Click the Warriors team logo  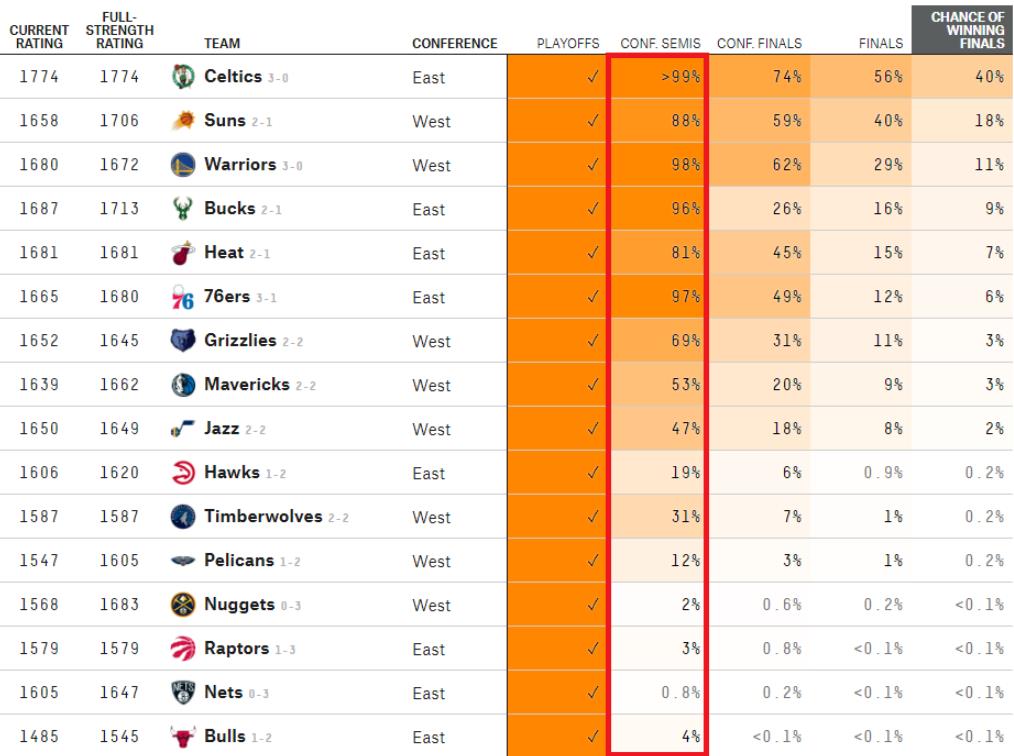[181, 165]
